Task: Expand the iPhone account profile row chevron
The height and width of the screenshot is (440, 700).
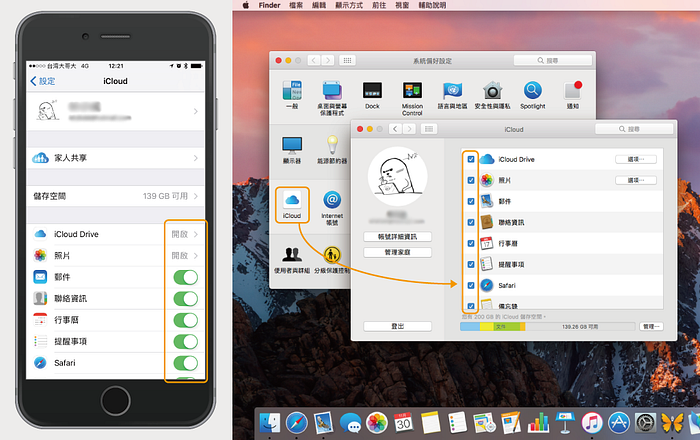Action: (196, 111)
